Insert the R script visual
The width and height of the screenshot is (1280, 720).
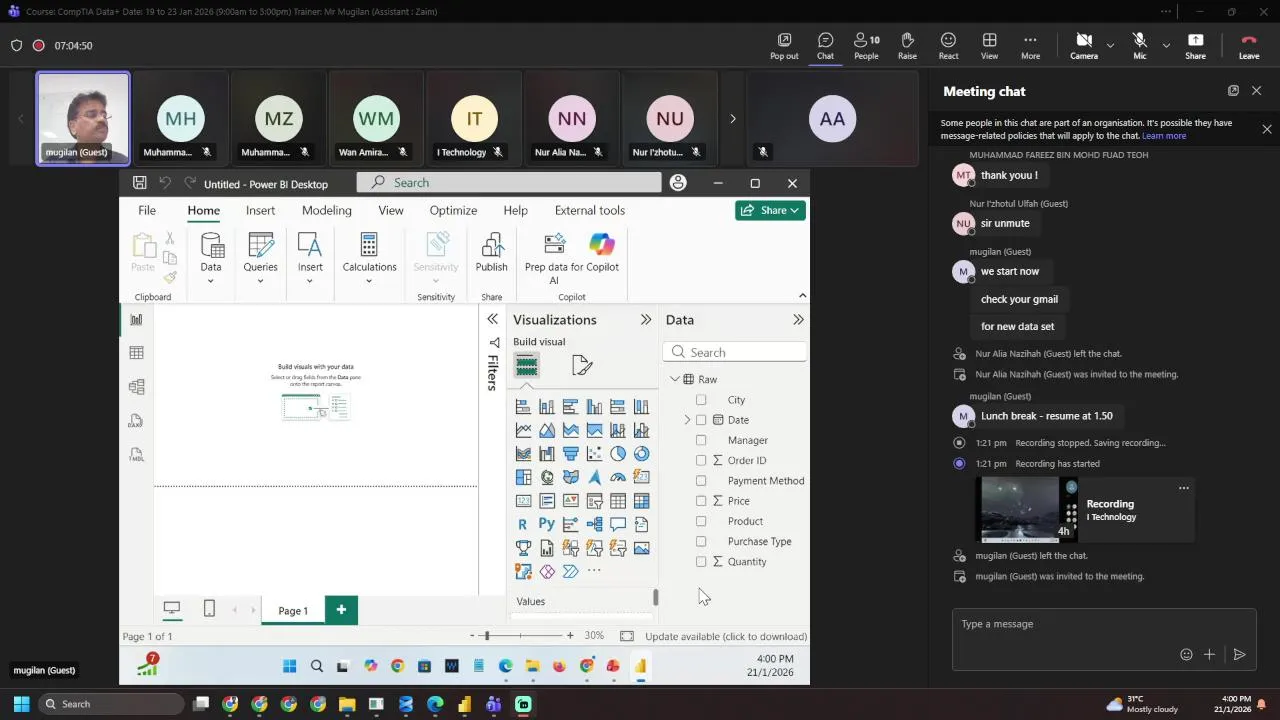pos(523,524)
